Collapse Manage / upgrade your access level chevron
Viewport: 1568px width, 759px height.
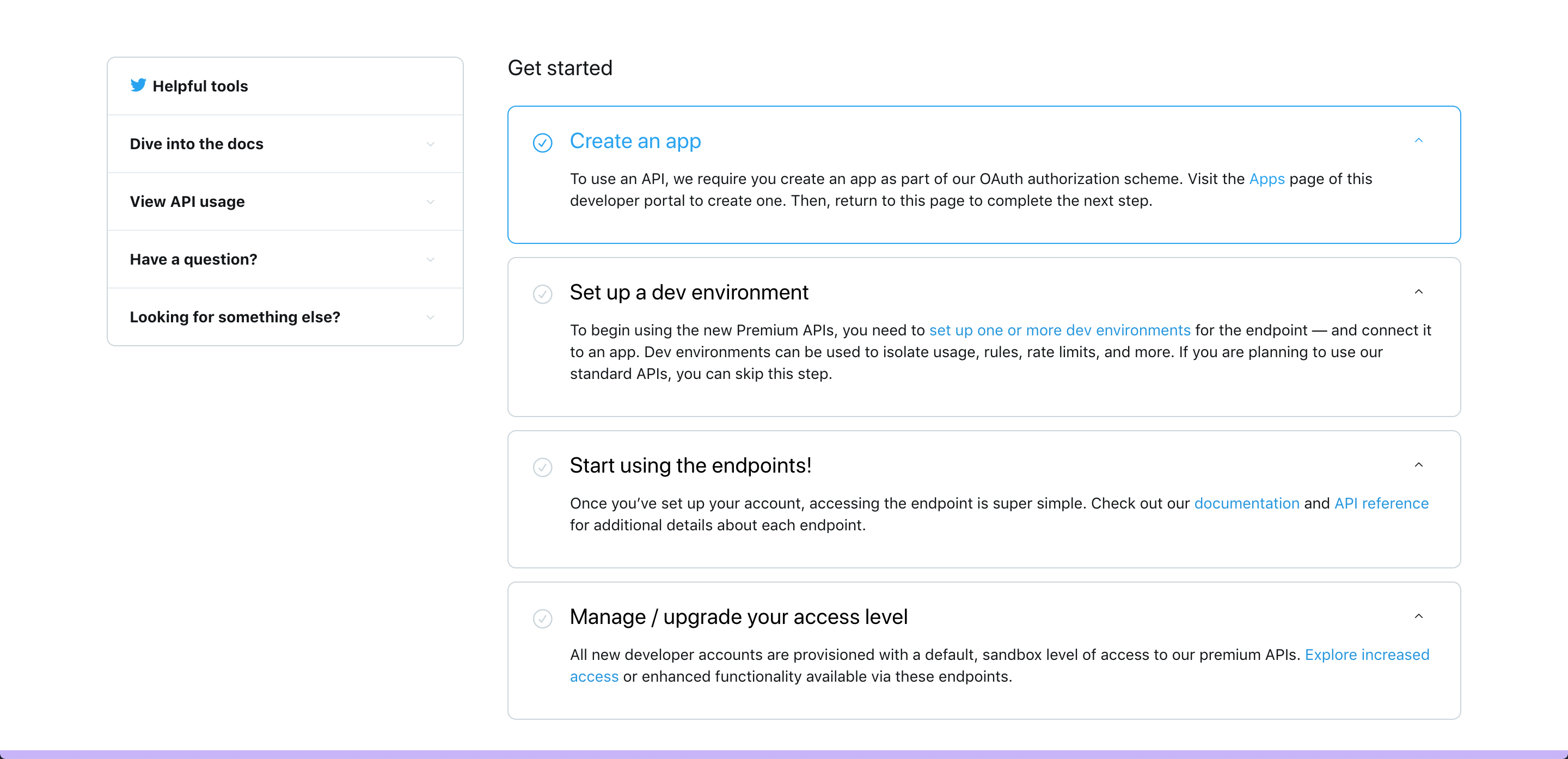[1418, 616]
